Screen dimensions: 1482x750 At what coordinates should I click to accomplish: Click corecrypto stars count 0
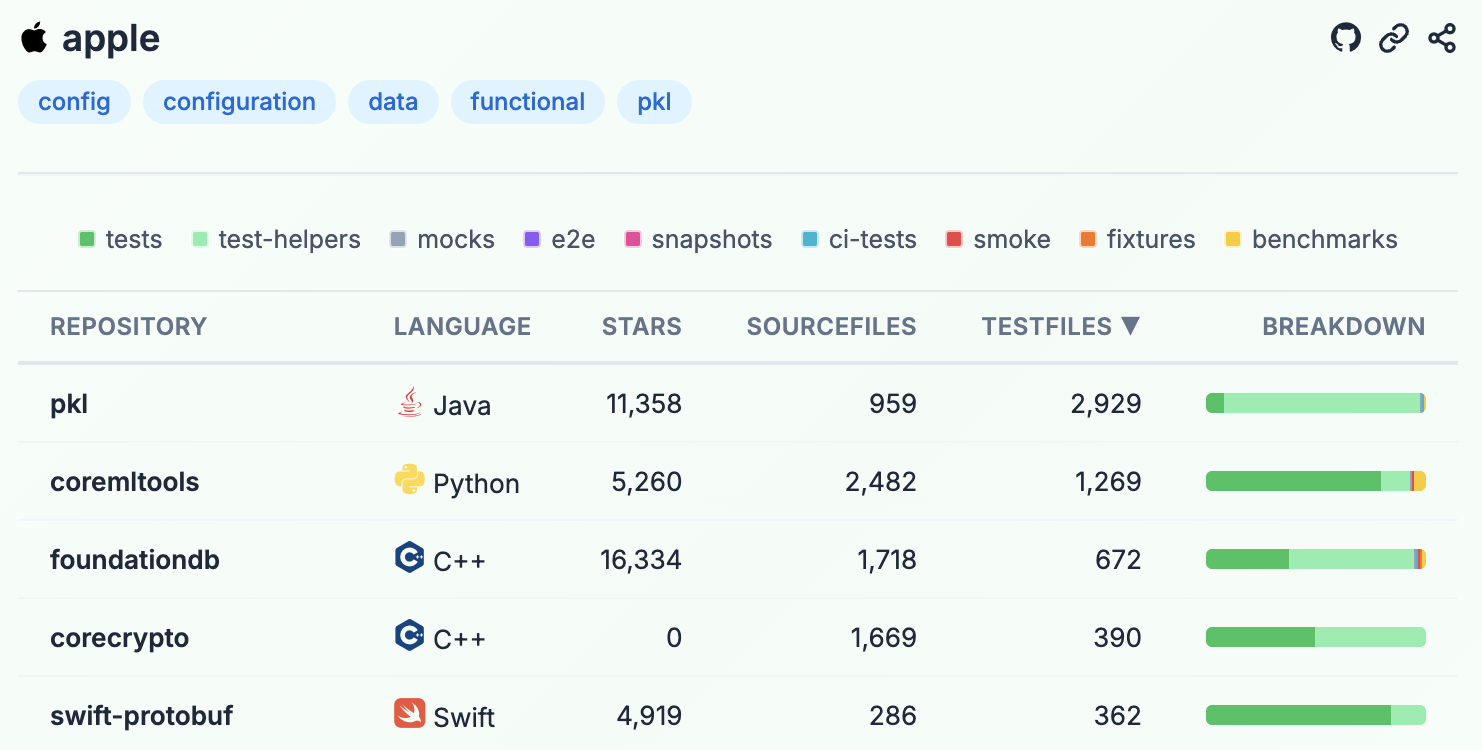coord(674,638)
